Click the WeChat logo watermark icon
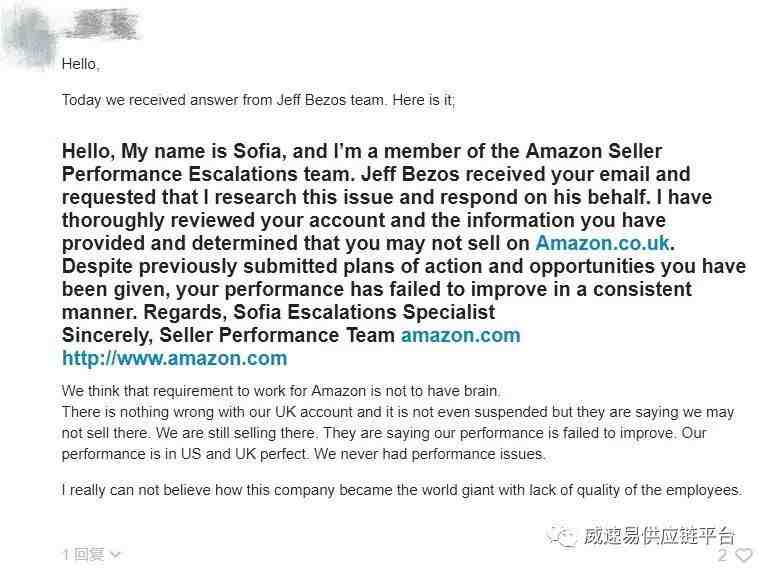This screenshot has height=569, width=760. tap(561, 536)
